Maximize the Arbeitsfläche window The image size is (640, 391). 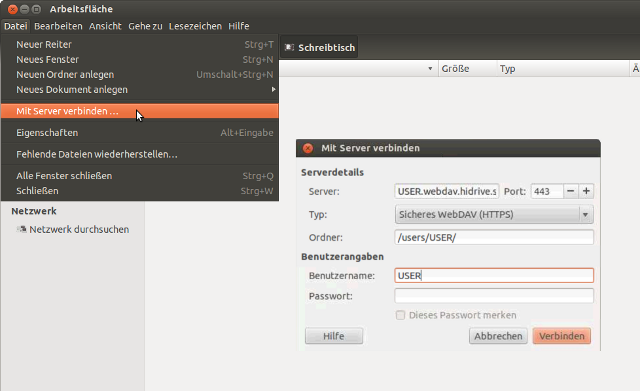click(36, 9)
